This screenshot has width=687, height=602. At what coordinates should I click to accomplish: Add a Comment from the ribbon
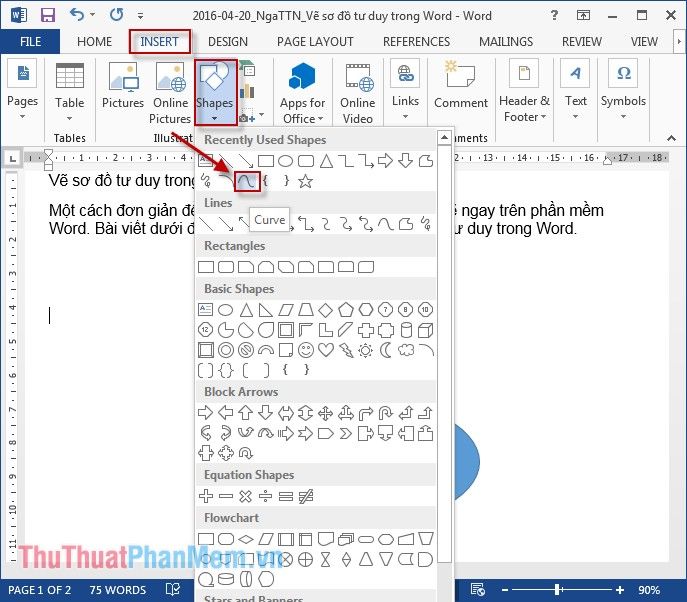click(x=460, y=85)
